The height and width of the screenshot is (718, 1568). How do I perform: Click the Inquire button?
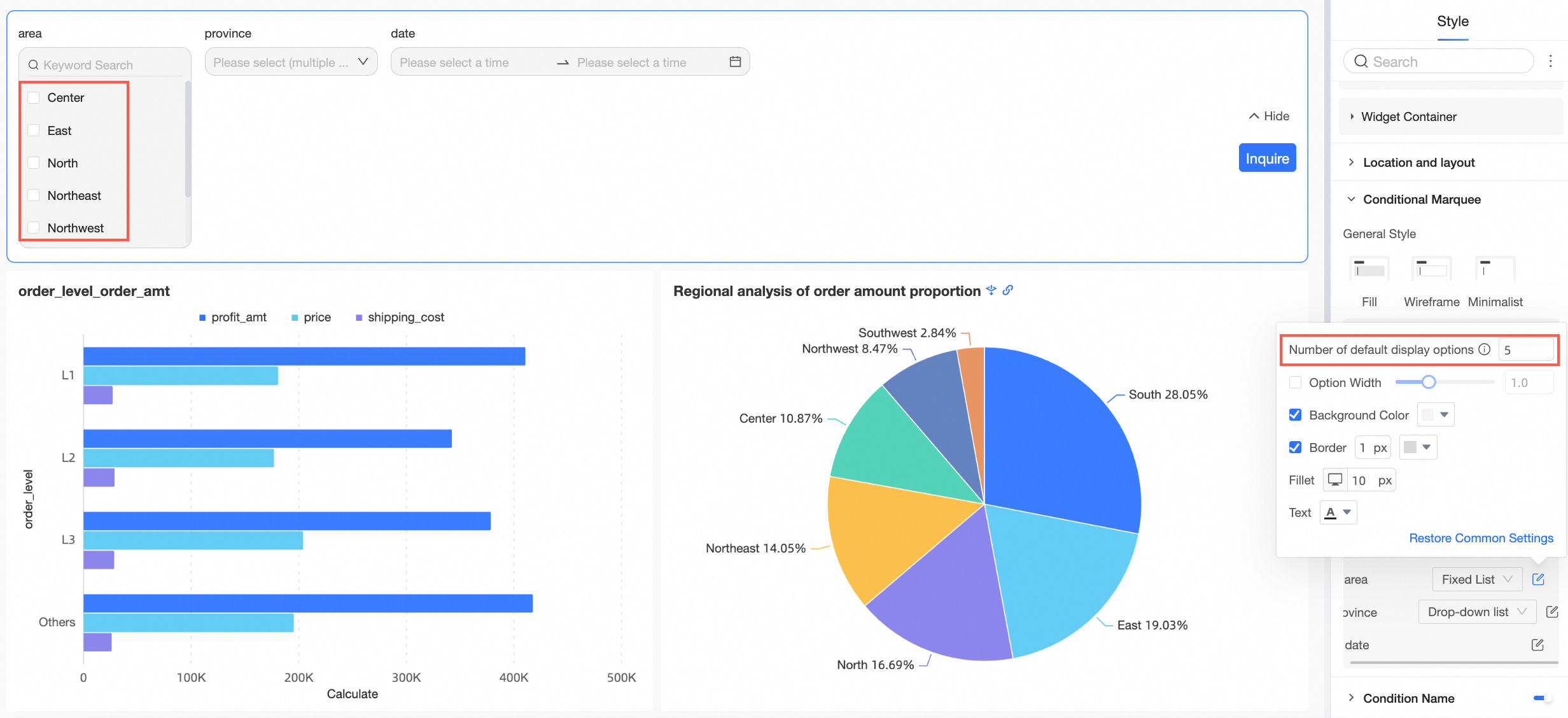coord(1266,158)
